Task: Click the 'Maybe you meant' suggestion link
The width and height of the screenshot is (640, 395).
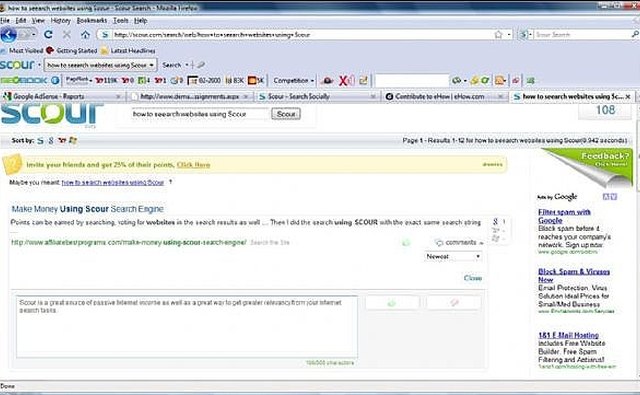Action: click(113, 183)
